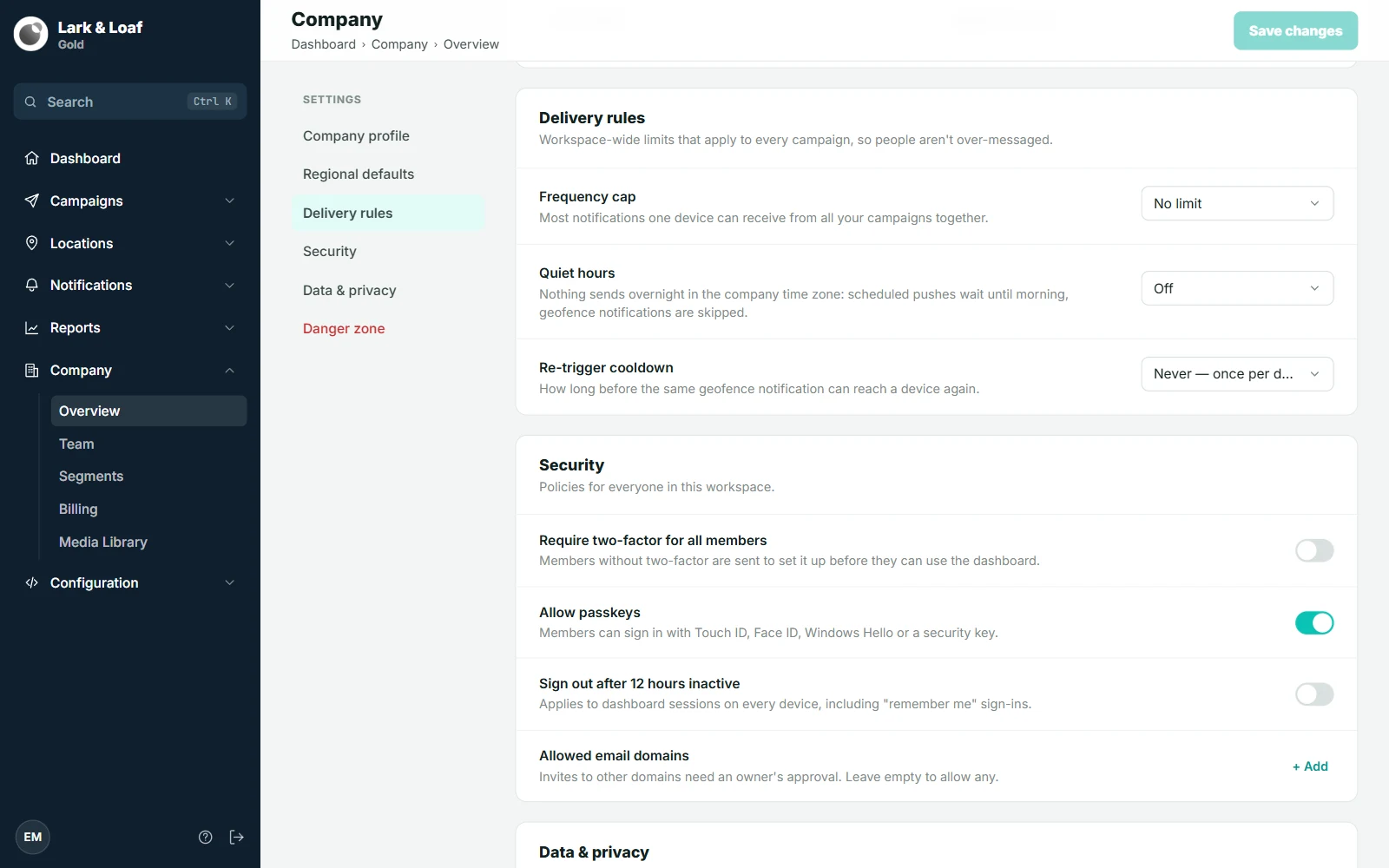The width and height of the screenshot is (1389, 868).
Task: Expand the Campaigns menu chevron
Action: 230,201
